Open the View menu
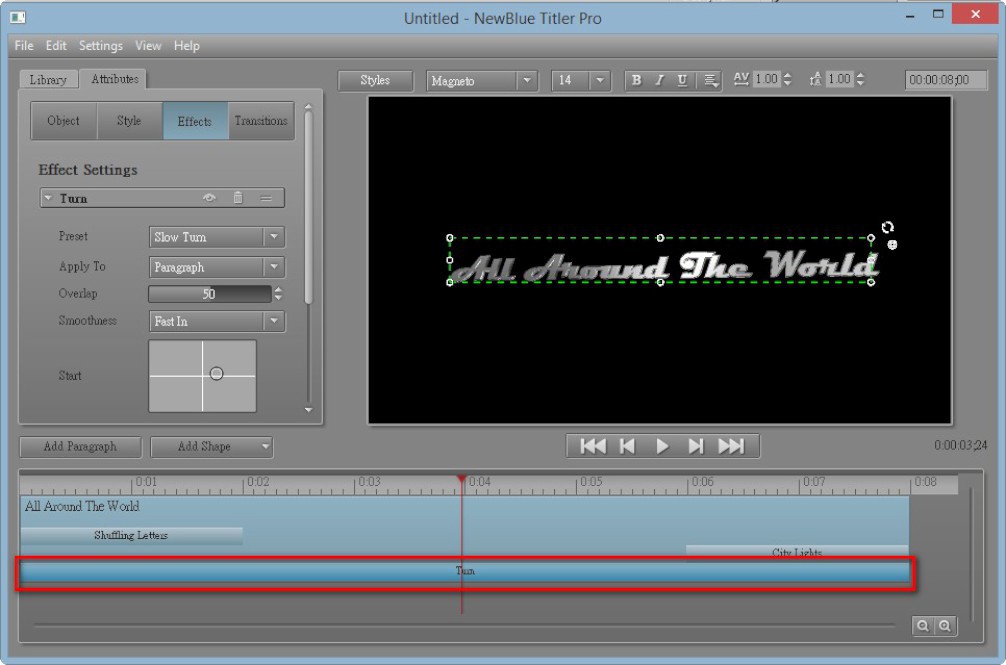The width and height of the screenshot is (1006, 665). (148, 46)
